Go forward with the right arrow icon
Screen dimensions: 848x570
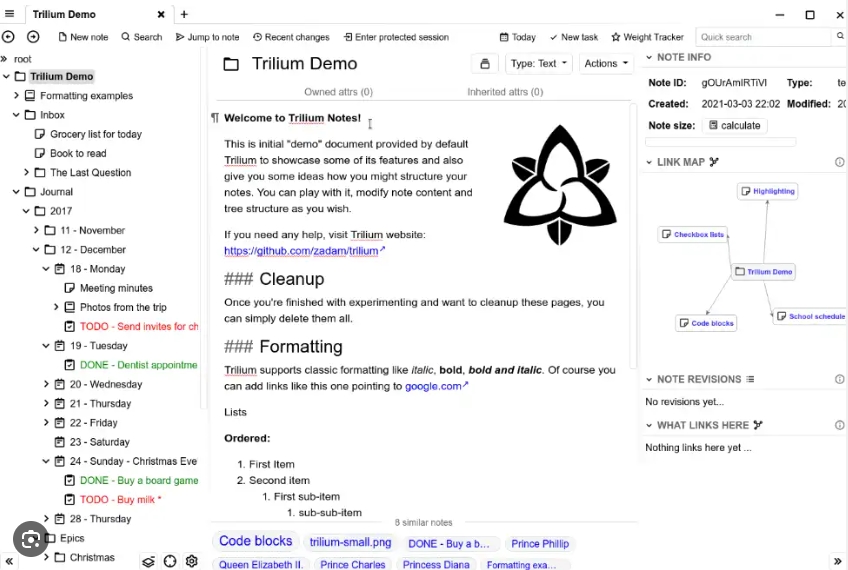(x=33, y=37)
